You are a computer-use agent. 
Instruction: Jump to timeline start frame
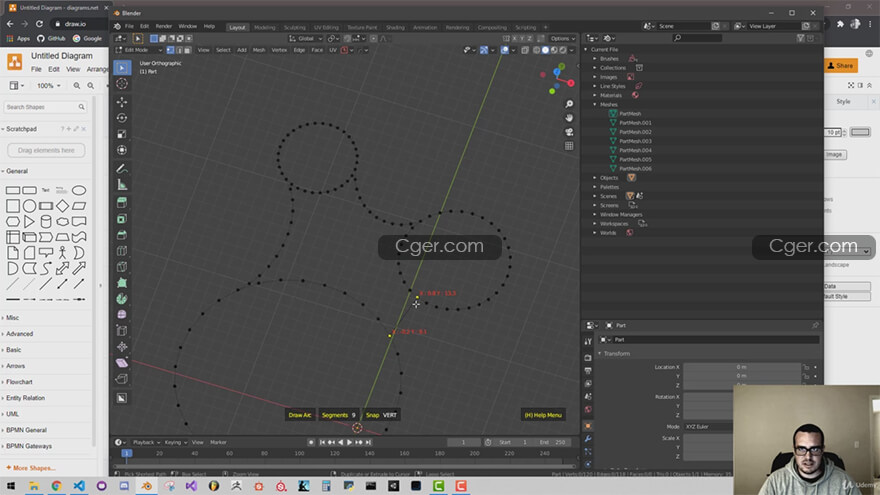(323, 442)
